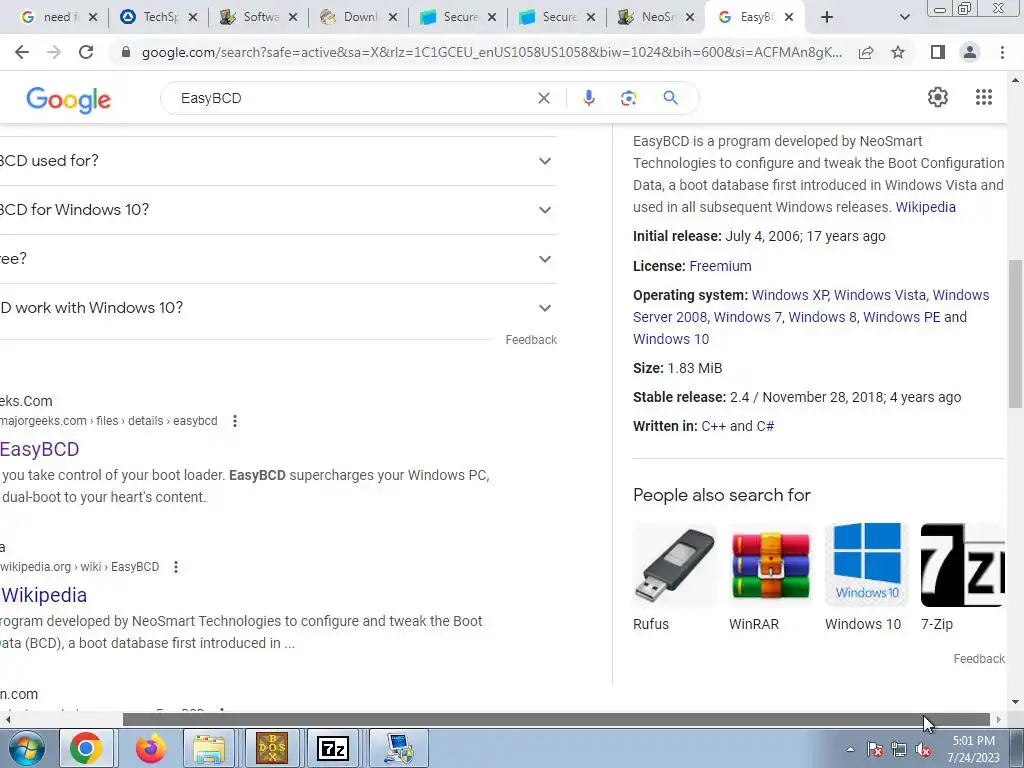This screenshot has height=768, width=1024.
Task: Open the Windows Vista link
Action: point(880,295)
